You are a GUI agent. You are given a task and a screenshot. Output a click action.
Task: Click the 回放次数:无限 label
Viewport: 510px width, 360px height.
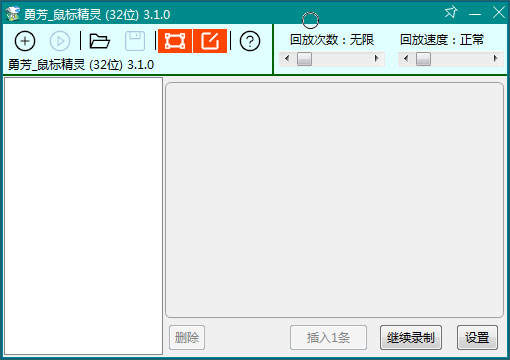pyautogui.click(x=332, y=40)
